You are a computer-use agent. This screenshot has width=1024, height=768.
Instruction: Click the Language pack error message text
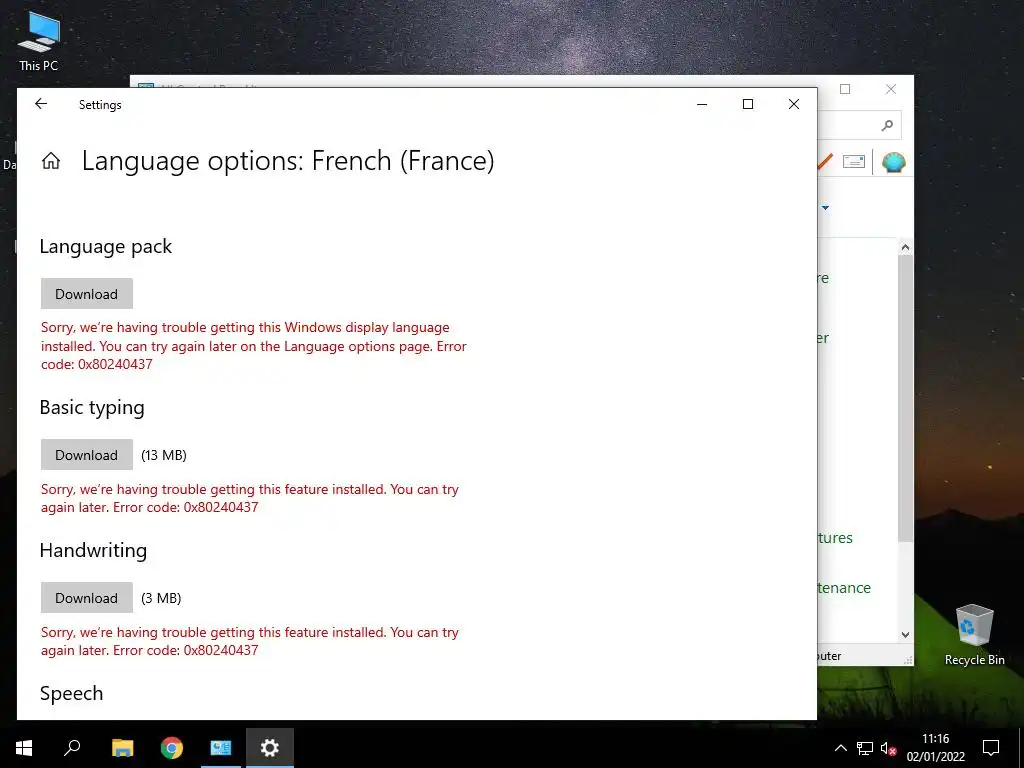tap(254, 346)
